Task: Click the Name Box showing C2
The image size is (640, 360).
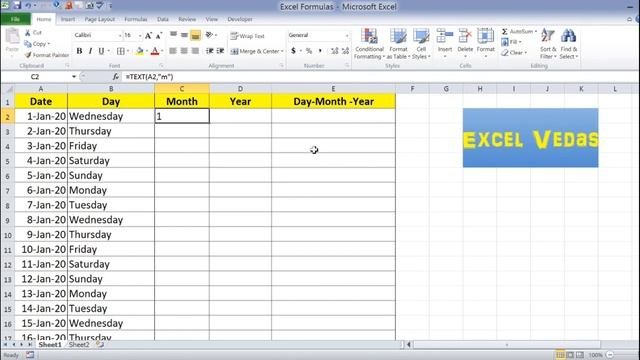Action: point(36,77)
